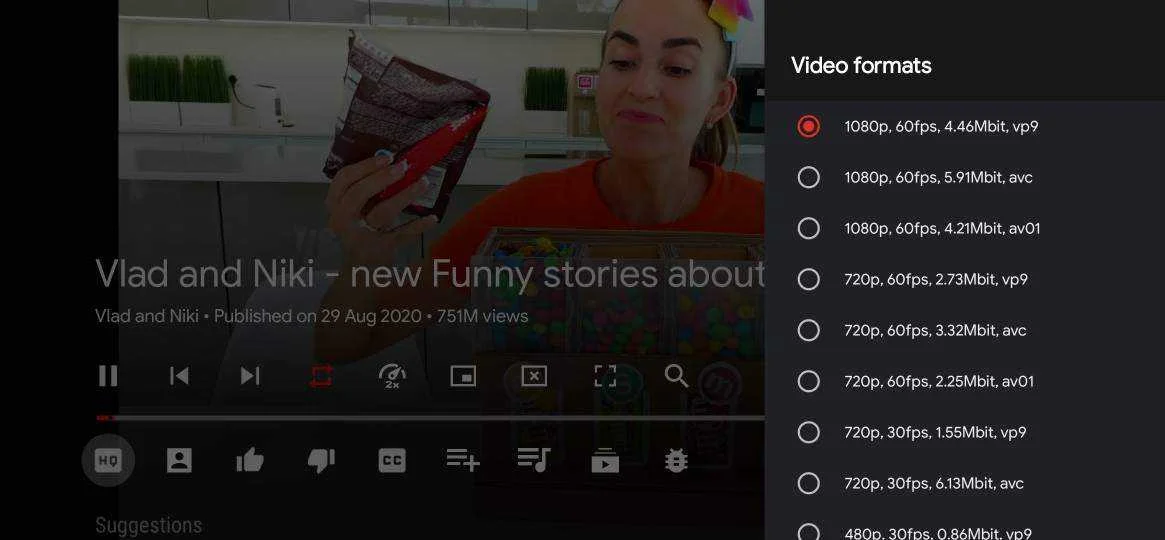This screenshot has height=540, width=1165.
Task: Open the HQ video quality button
Action: pyautogui.click(x=108, y=461)
